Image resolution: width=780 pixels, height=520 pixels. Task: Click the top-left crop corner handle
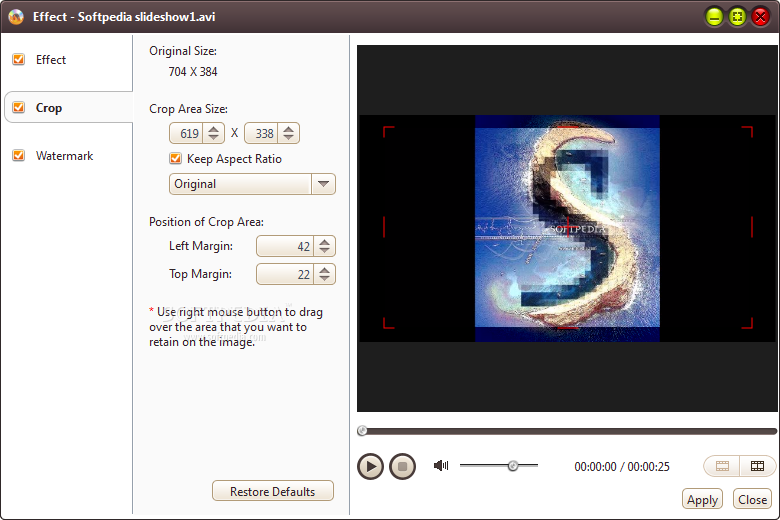pyautogui.click(x=388, y=131)
